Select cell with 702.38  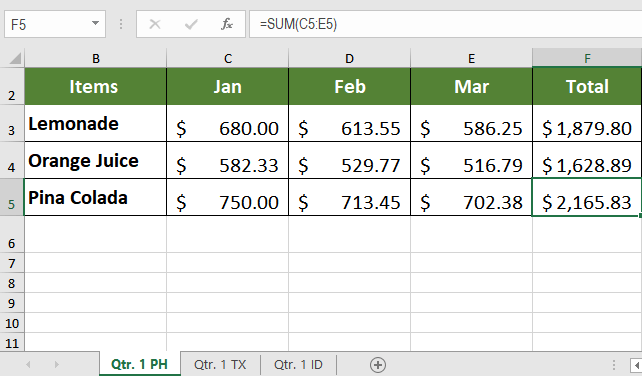(x=471, y=197)
